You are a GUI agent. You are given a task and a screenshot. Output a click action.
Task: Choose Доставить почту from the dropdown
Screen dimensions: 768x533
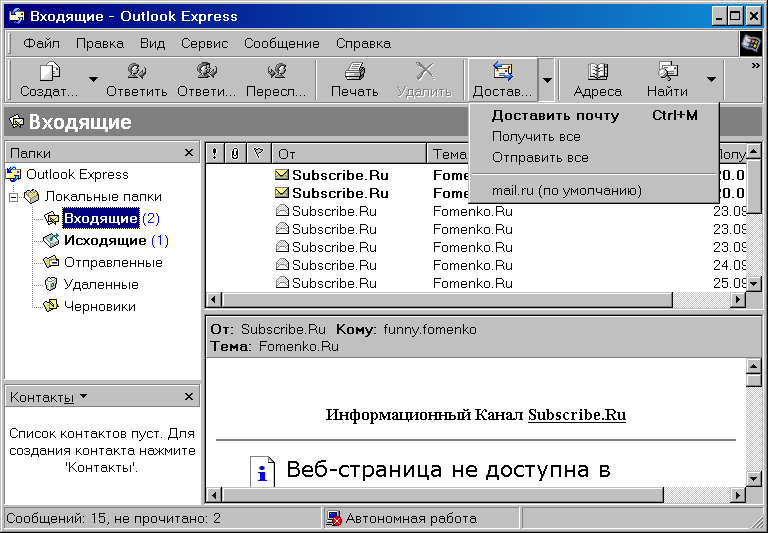[x=594, y=116]
